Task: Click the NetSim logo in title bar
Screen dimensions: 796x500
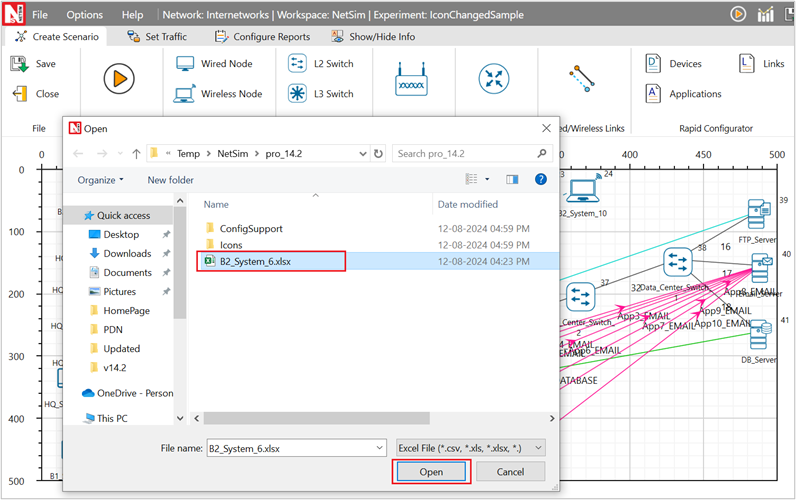Action: pos(14,14)
